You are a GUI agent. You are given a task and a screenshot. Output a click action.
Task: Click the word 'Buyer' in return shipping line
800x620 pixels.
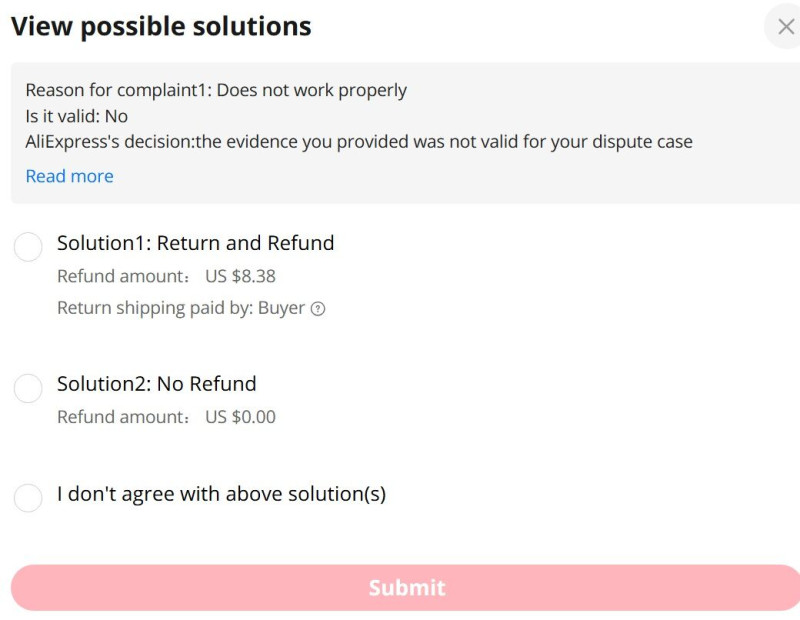click(x=282, y=308)
